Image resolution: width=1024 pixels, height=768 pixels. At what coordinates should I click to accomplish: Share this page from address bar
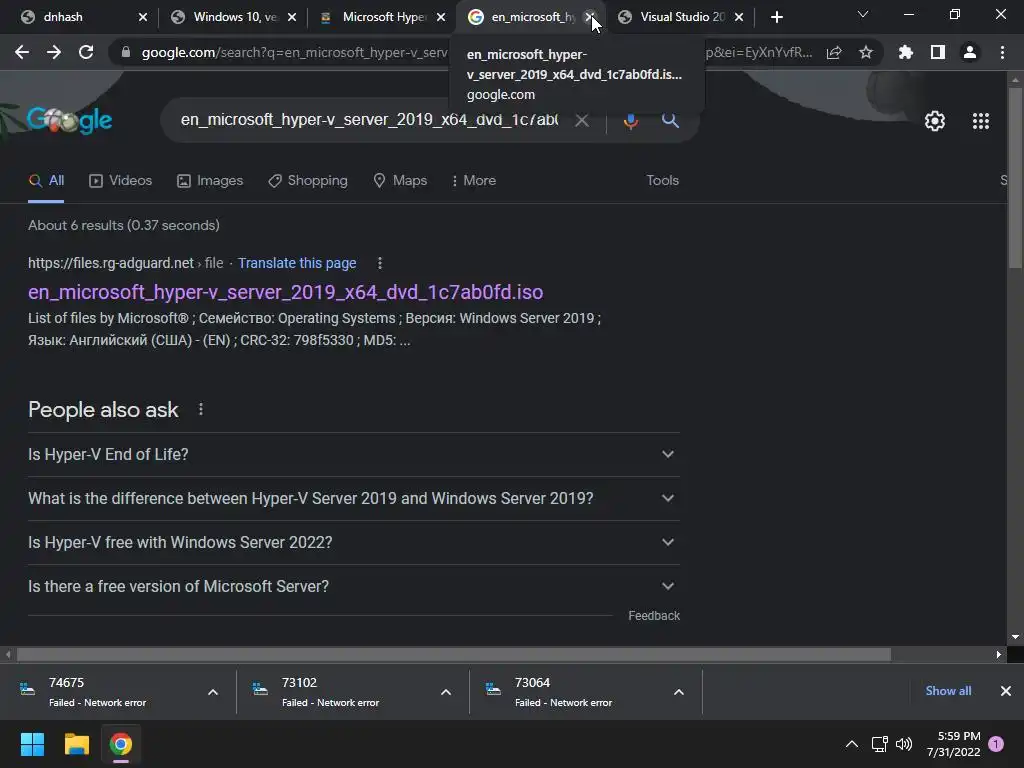pyautogui.click(x=834, y=52)
